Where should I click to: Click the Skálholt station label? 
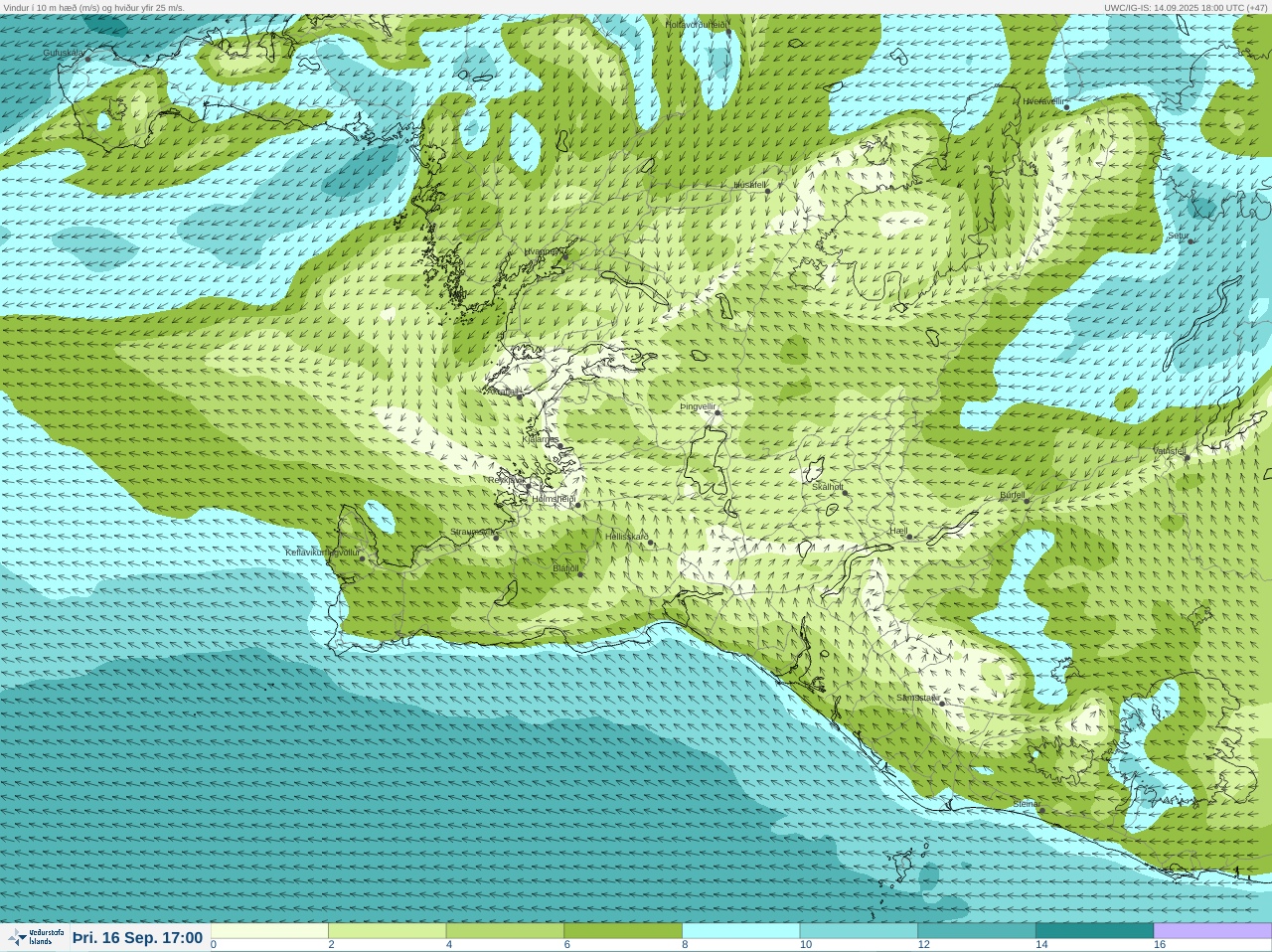[x=828, y=487]
